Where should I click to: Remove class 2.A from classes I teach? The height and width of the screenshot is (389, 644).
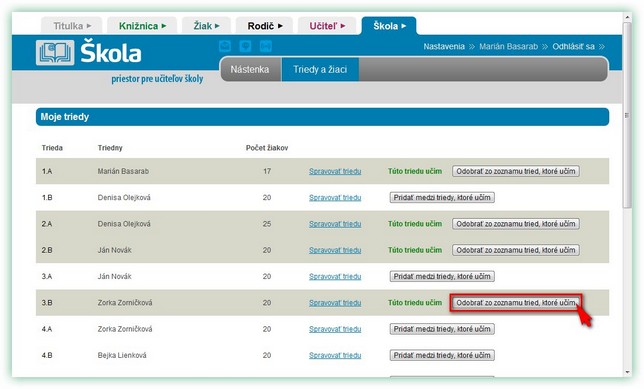pyautogui.click(x=516, y=224)
